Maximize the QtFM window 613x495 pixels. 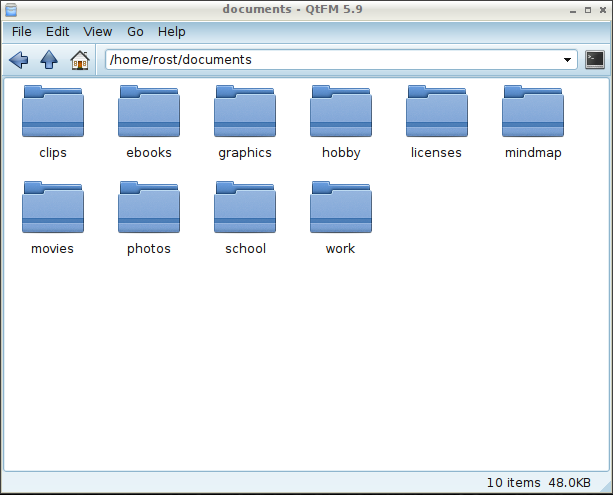click(588, 10)
